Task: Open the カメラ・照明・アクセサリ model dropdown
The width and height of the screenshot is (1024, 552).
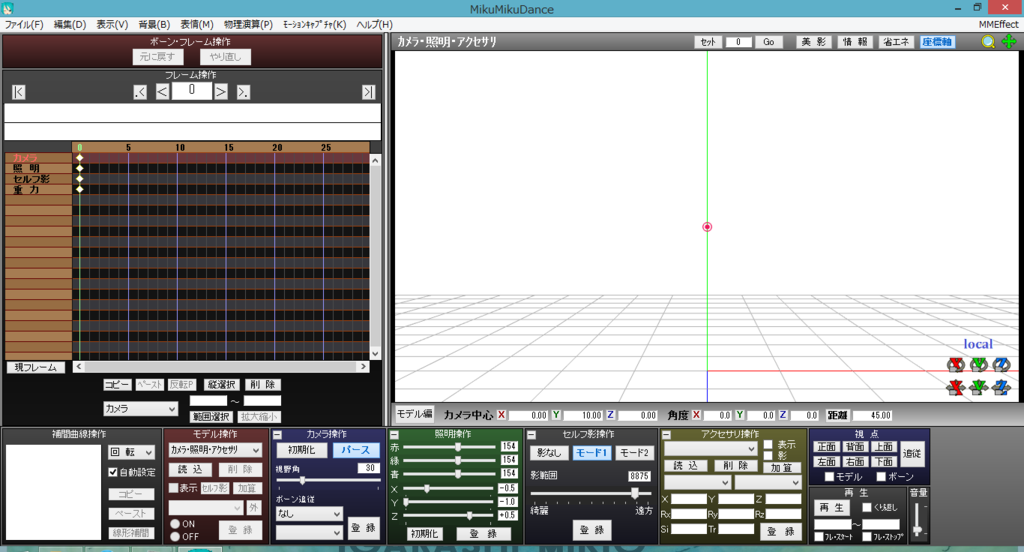Action: 215,450
